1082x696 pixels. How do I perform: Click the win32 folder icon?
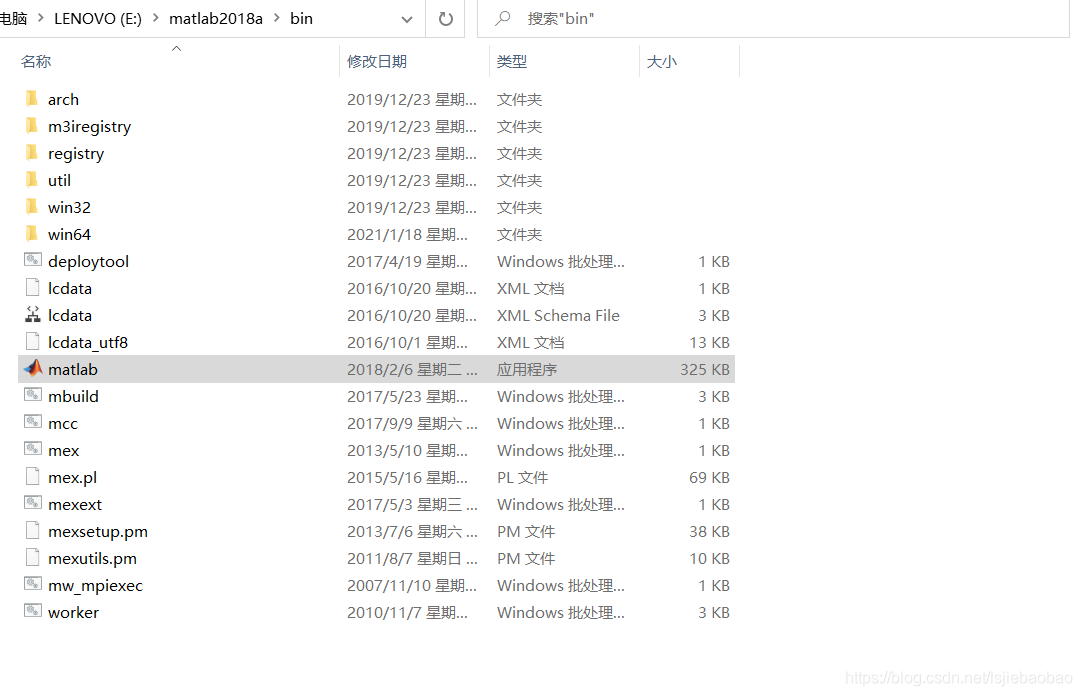click(x=32, y=206)
